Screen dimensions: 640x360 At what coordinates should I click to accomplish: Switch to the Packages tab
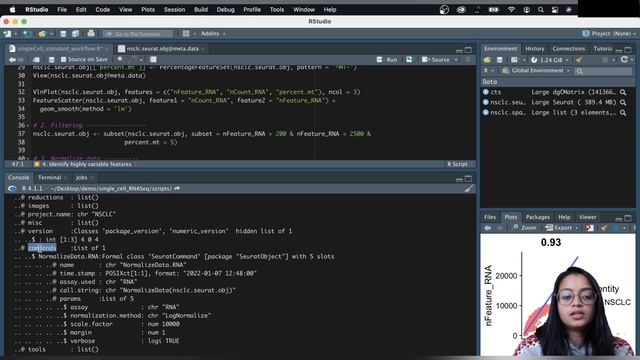538,217
